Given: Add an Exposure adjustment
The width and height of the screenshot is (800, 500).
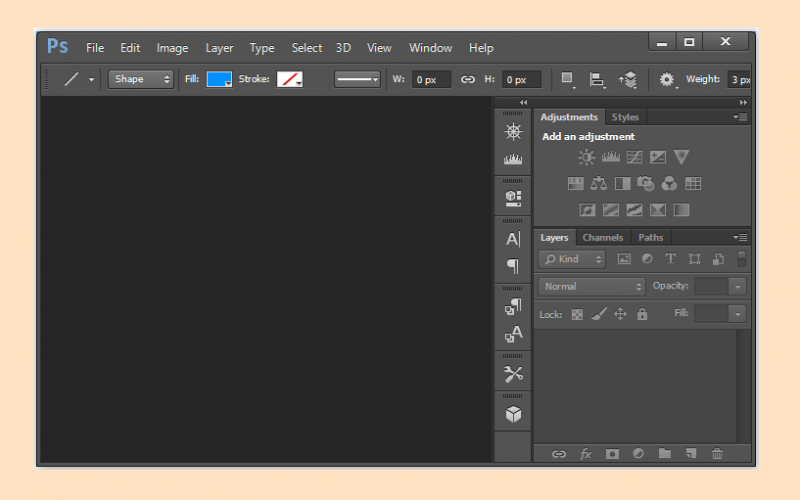Looking at the screenshot, I should pyautogui.click(x=658, y=157).
